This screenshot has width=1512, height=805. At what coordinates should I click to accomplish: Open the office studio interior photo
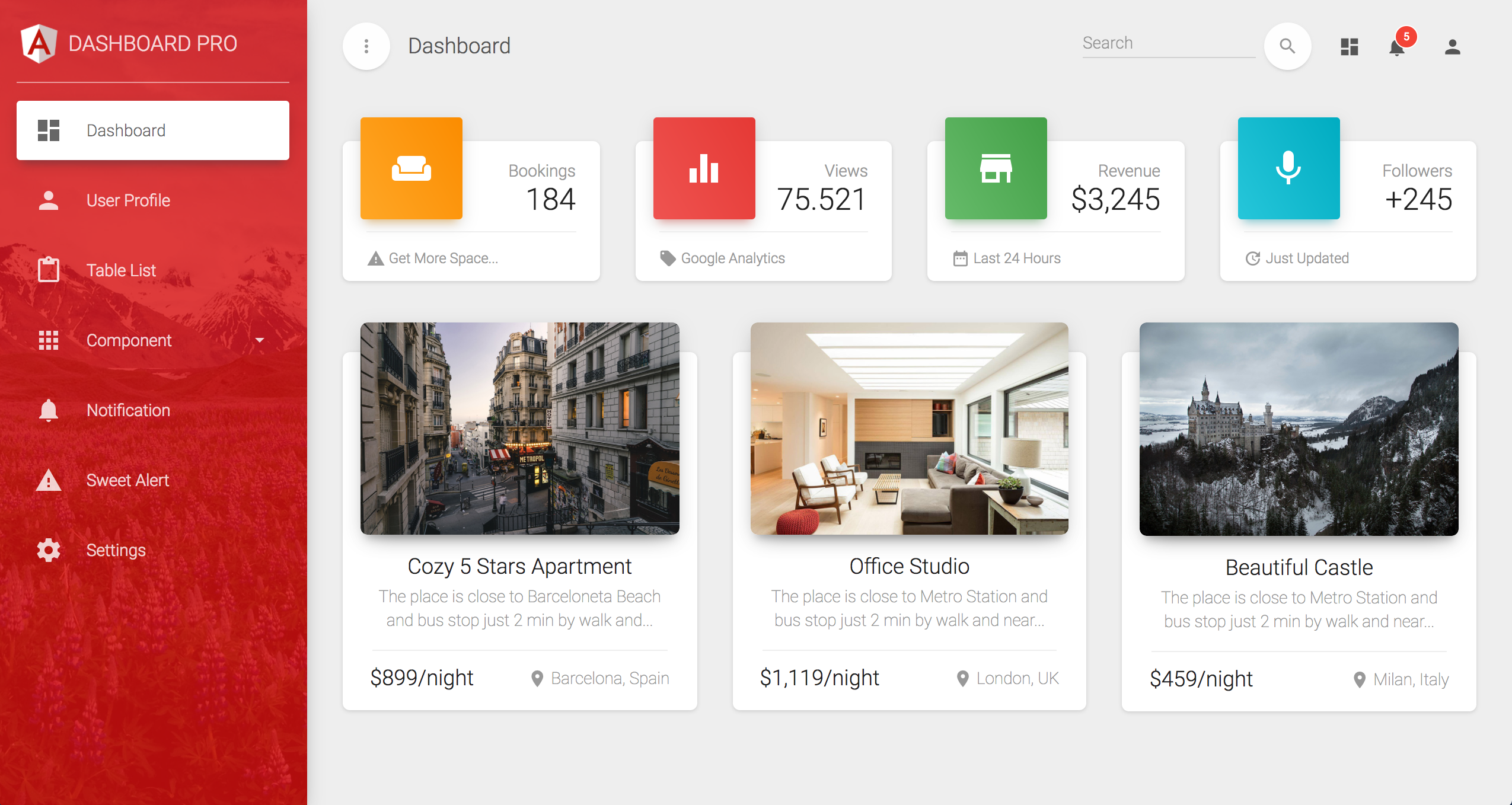click(910, 429)
